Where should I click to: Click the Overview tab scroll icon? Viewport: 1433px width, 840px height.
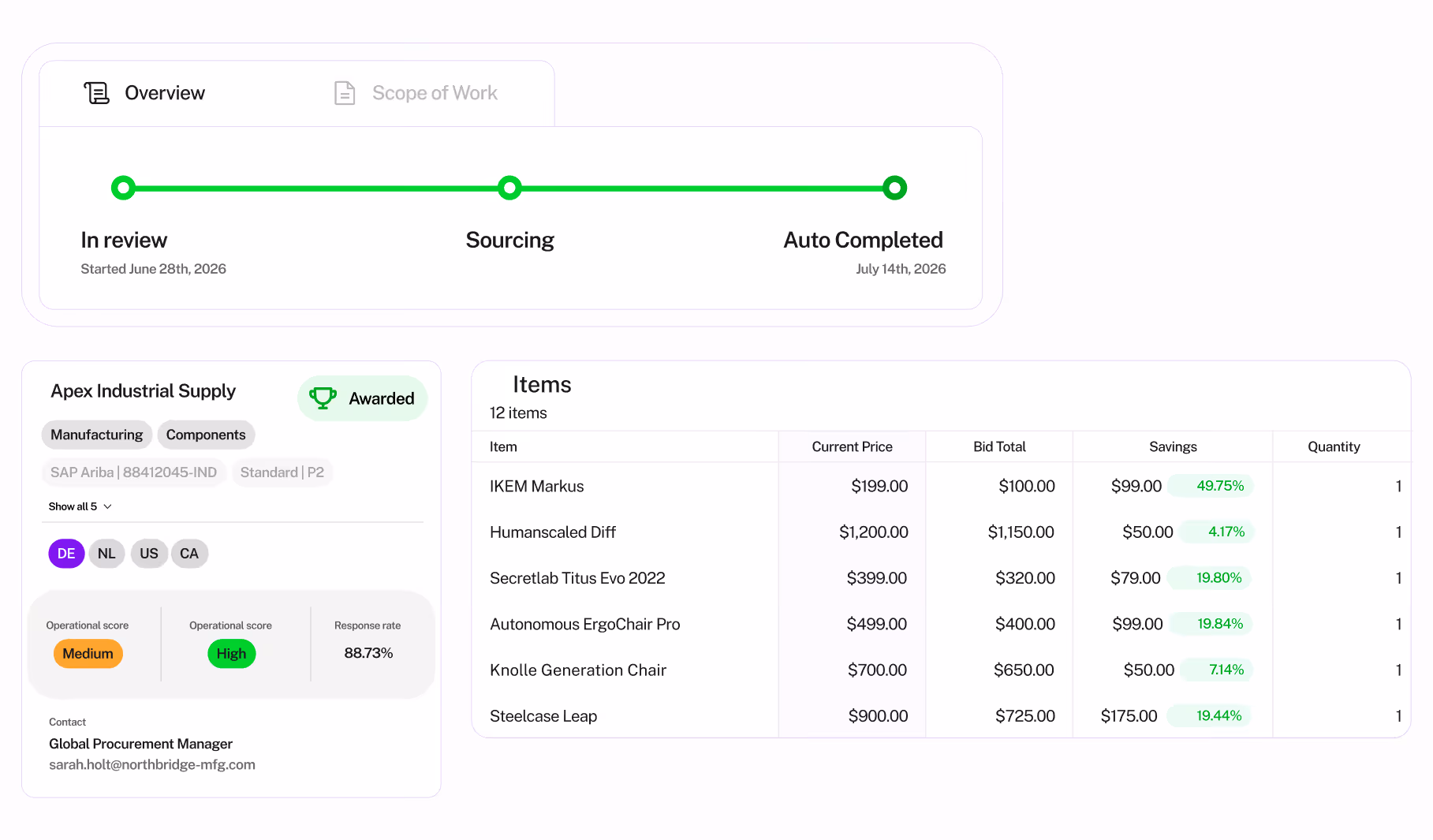point(96,92)
